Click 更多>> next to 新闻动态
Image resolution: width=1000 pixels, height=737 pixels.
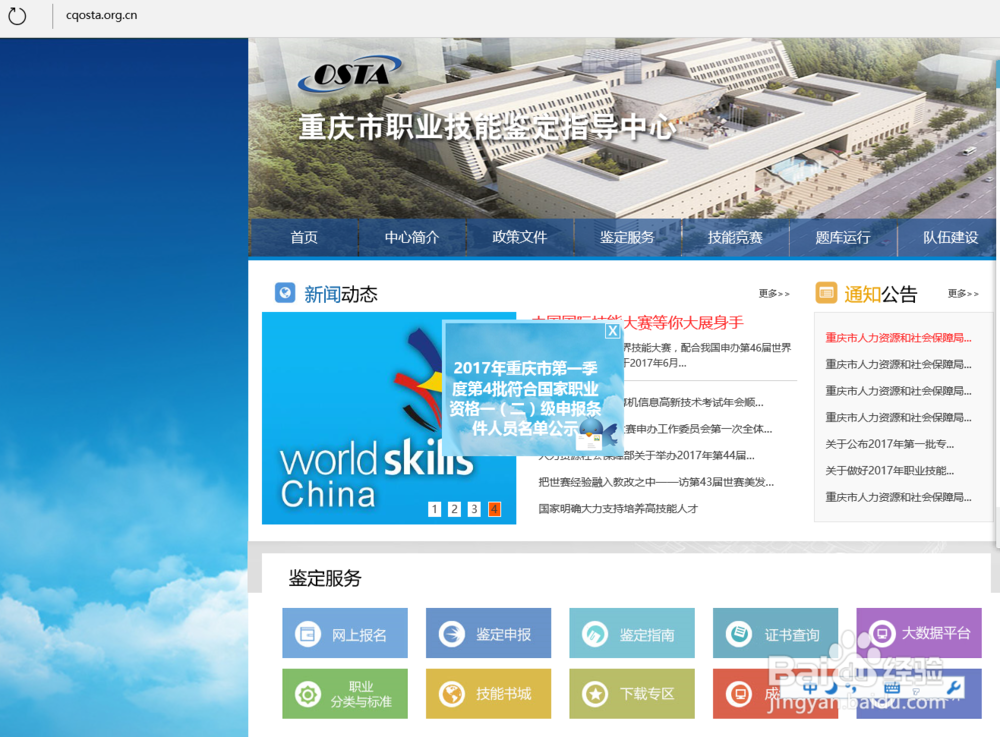coord(774,293)
